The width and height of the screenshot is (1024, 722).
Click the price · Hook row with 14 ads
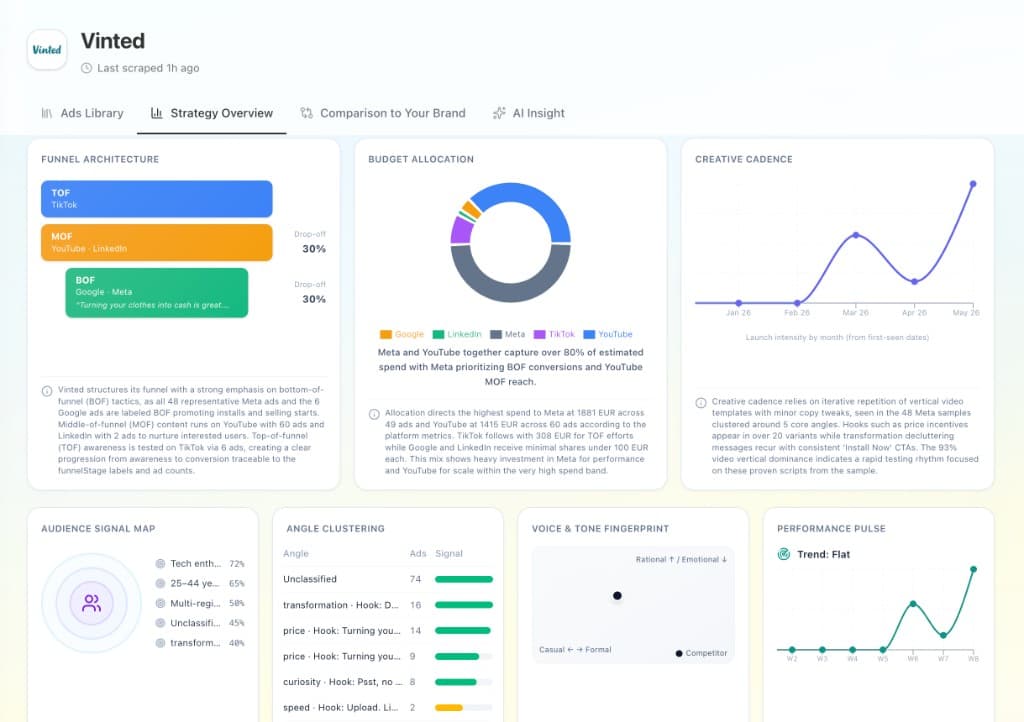pos(388,631)
